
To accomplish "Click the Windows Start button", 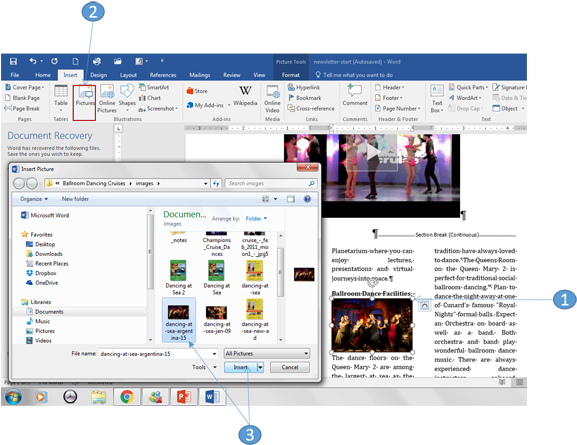I will (13, 397).
